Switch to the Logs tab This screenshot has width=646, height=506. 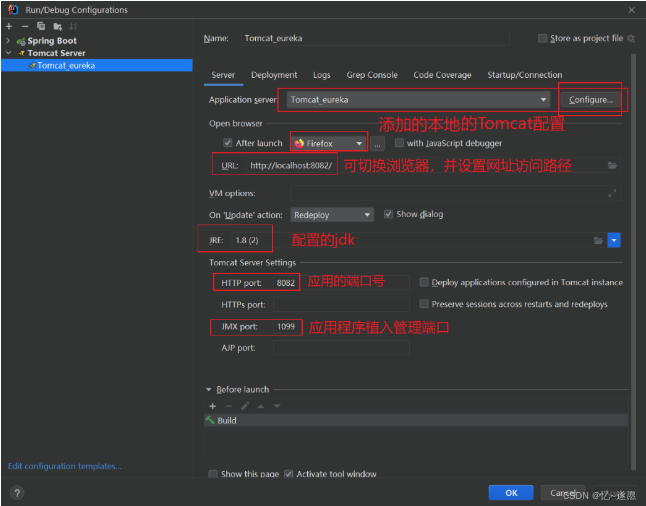(x=321, y=75)
